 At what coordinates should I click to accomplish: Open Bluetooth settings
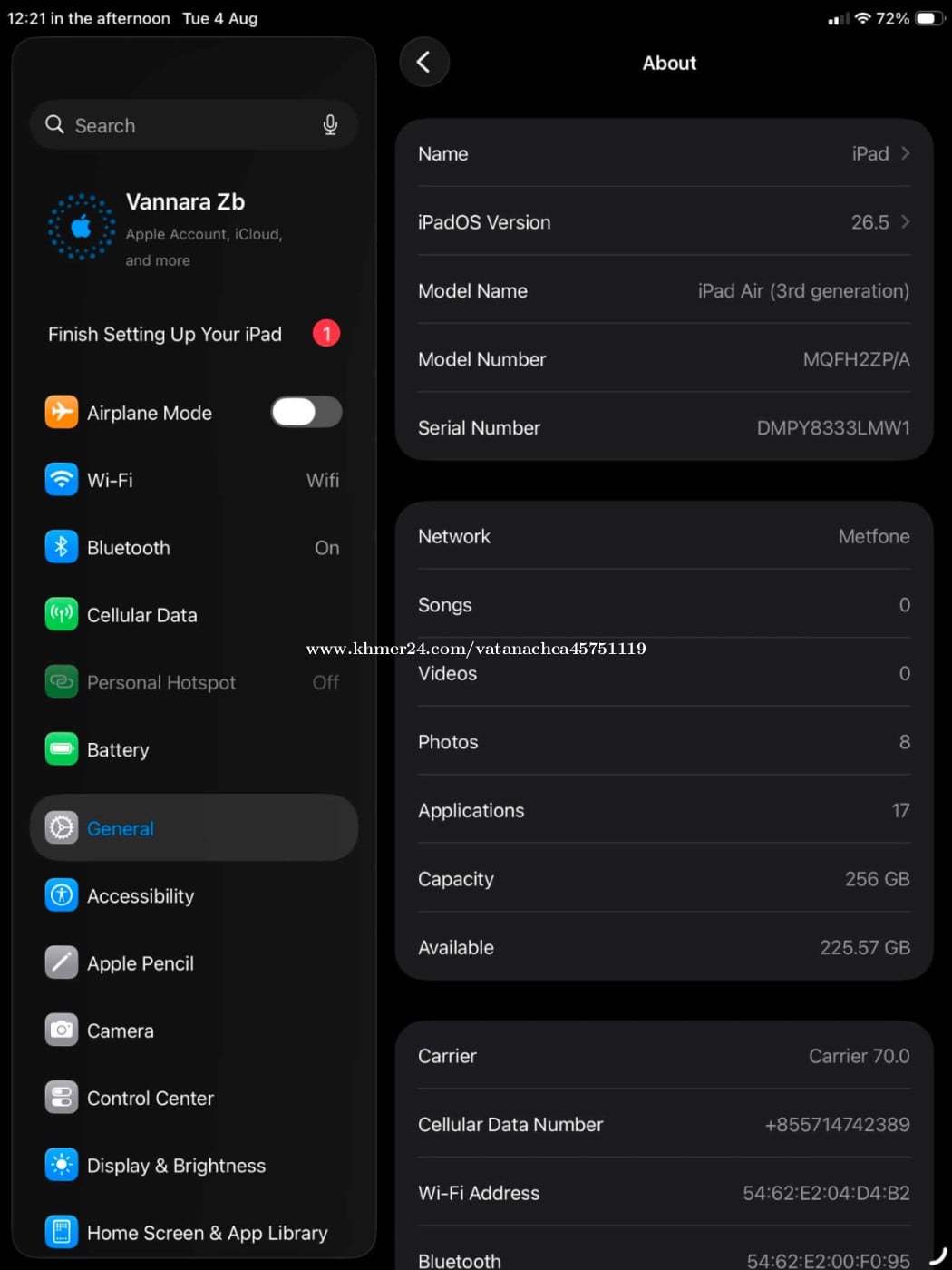pyautogui.click(x=194, y=547)
